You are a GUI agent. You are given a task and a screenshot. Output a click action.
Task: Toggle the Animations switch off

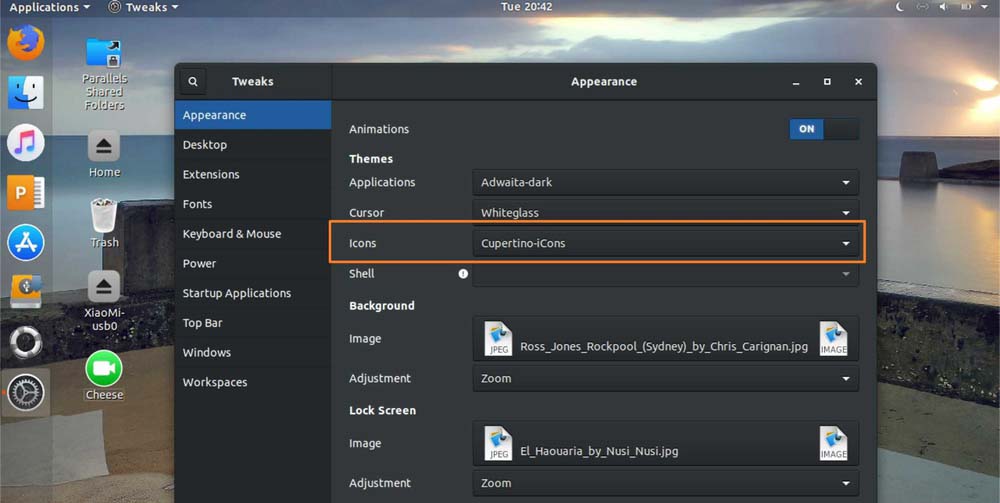click(x=823, y=129)
